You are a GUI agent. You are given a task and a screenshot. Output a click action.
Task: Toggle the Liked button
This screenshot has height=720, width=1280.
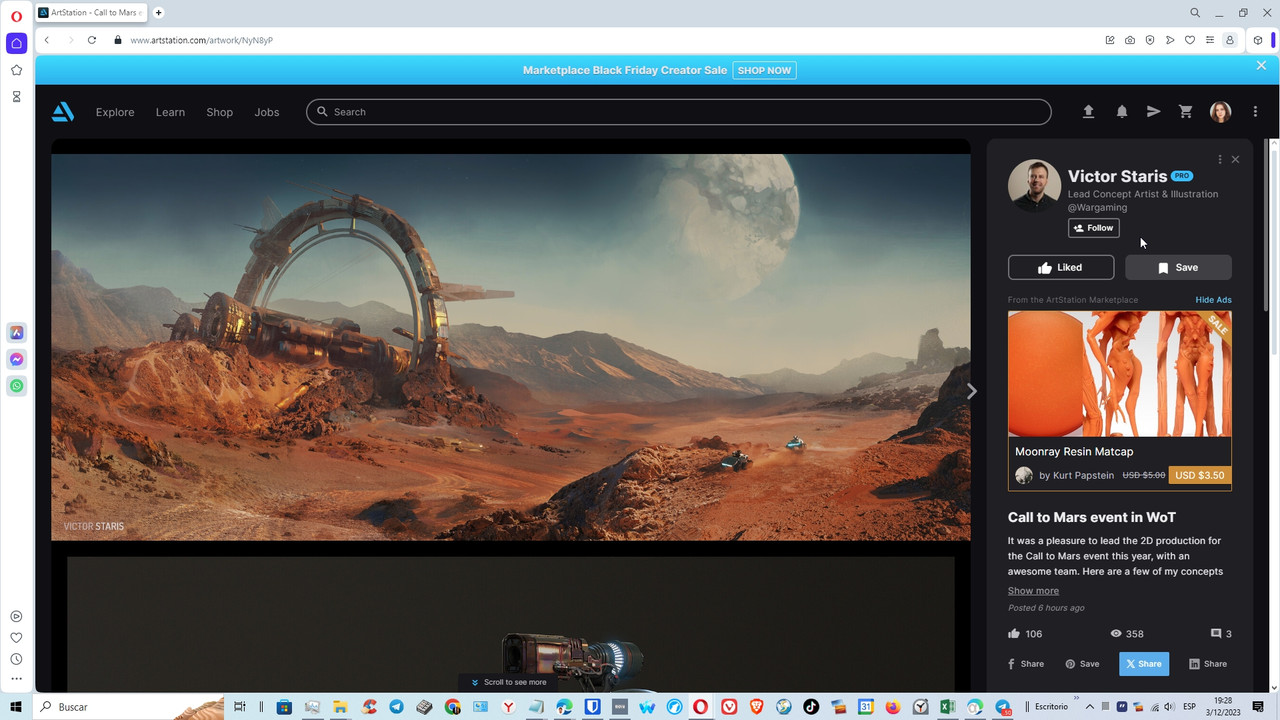pos(1061,267)
